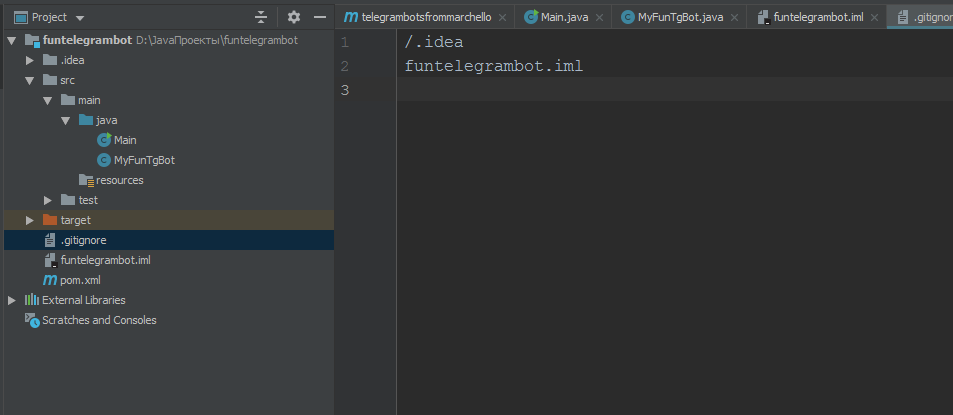Select pom.xml in project tree

[80, 280]
